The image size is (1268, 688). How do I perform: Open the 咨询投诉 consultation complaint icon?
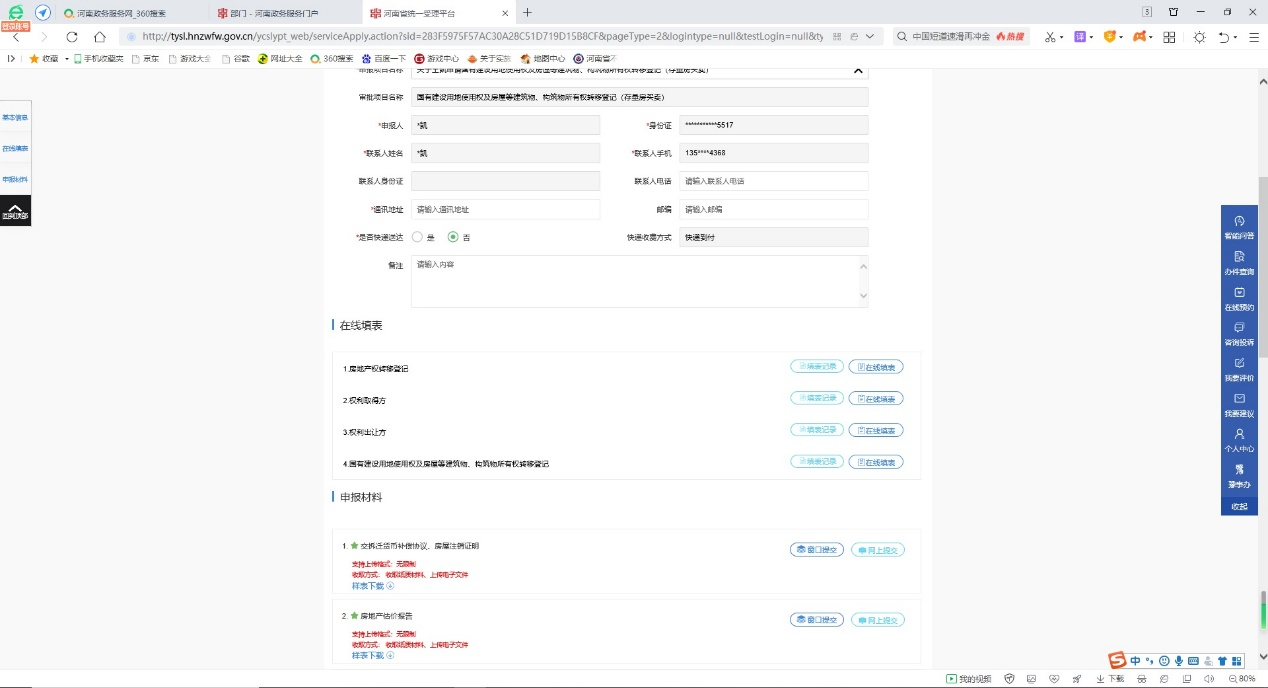pos(1239,334)
